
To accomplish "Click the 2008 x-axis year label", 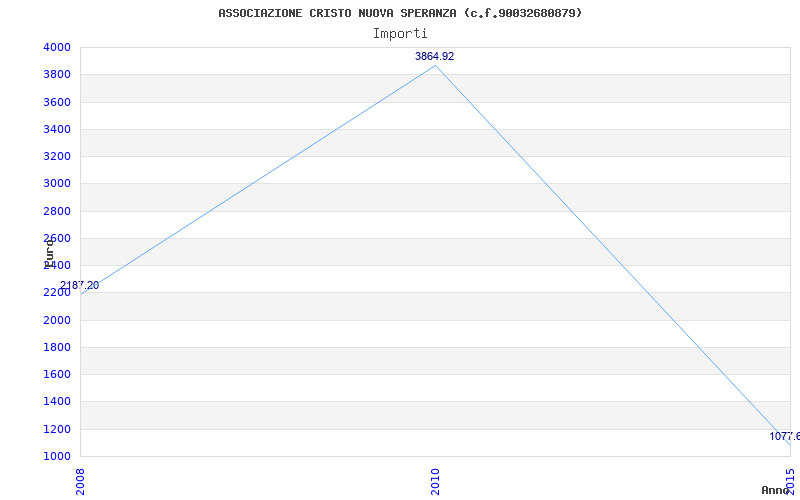I will [x=81, y=481].
